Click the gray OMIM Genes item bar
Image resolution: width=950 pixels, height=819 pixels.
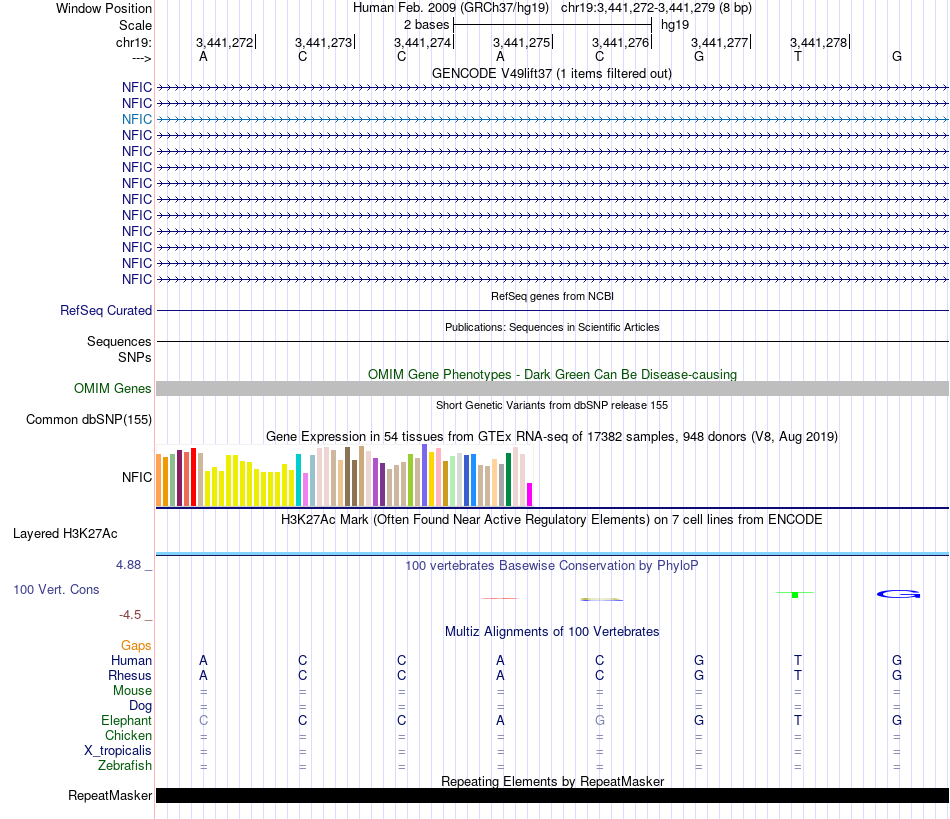(x=552, y=388)
